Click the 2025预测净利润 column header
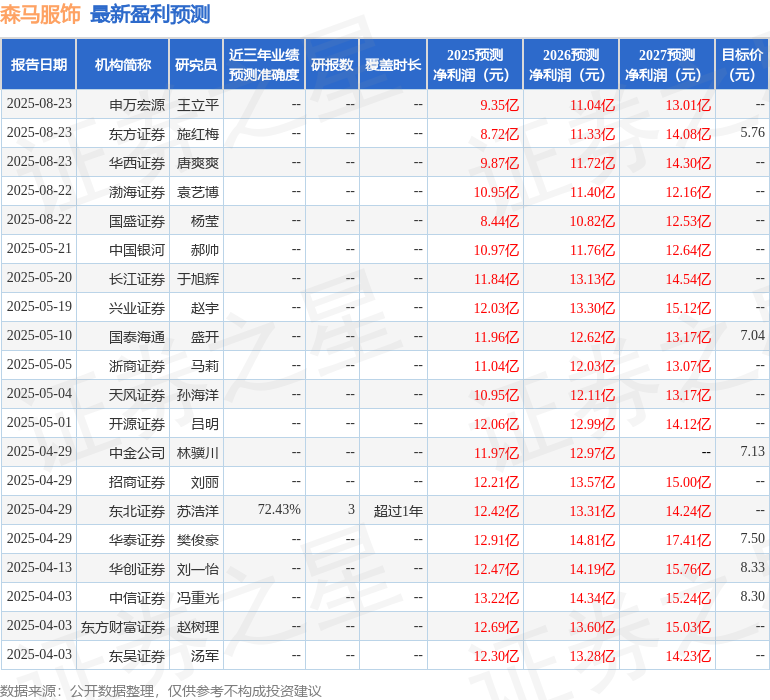Viewport: 770px width, 700px height. point(475,65)
